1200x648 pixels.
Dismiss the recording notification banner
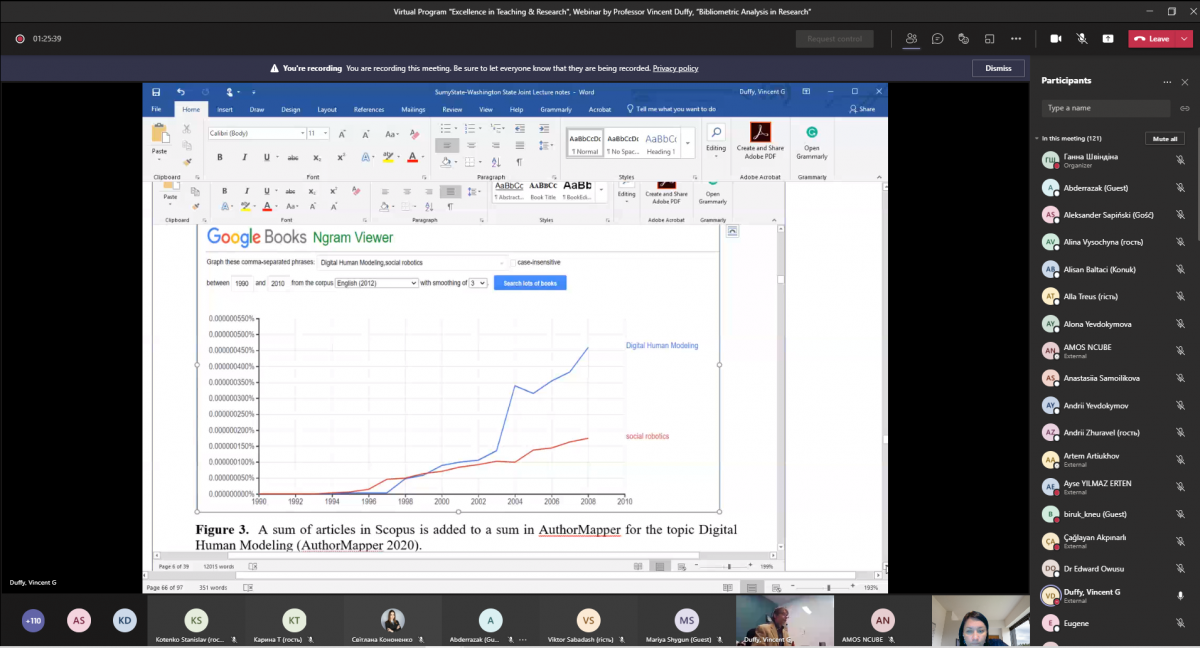pyautogui.click(x=998, y=68)
